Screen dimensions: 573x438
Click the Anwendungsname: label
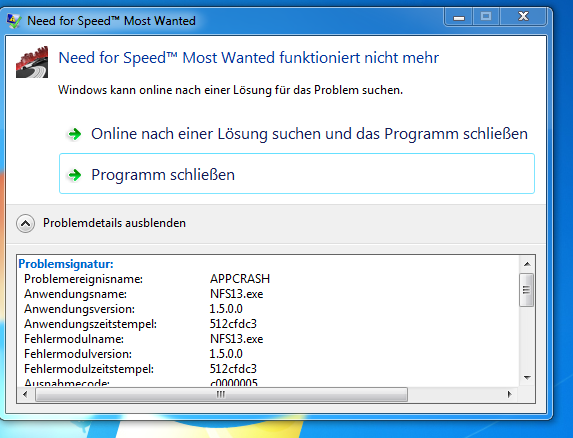click(75, 294)
